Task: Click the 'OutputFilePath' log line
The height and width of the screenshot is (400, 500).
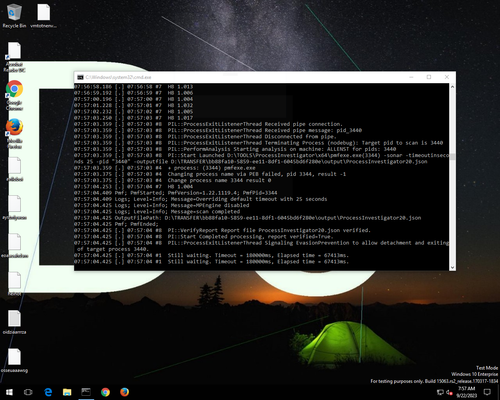Action: pos(248,218)
